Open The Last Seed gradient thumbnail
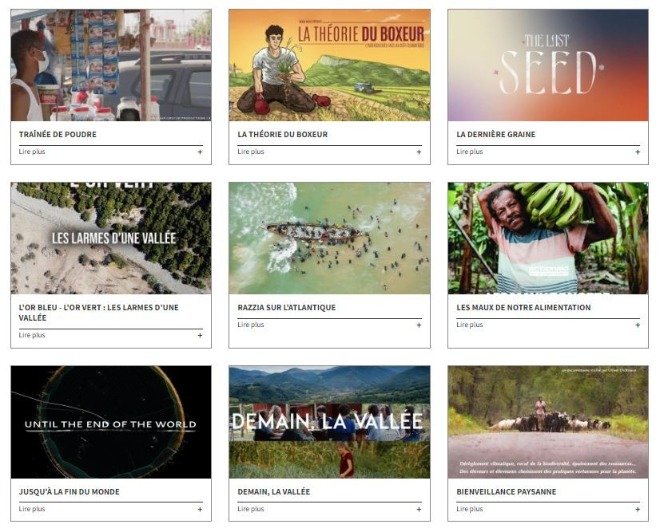Screen dimensions: 660x532 [548, 65]
